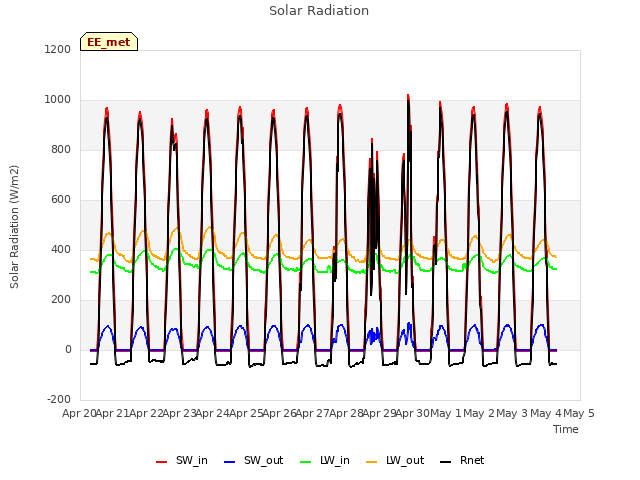Click the 1200 y-axis tick label
This screenshot has width=640, height=480.
click(58, 49)
